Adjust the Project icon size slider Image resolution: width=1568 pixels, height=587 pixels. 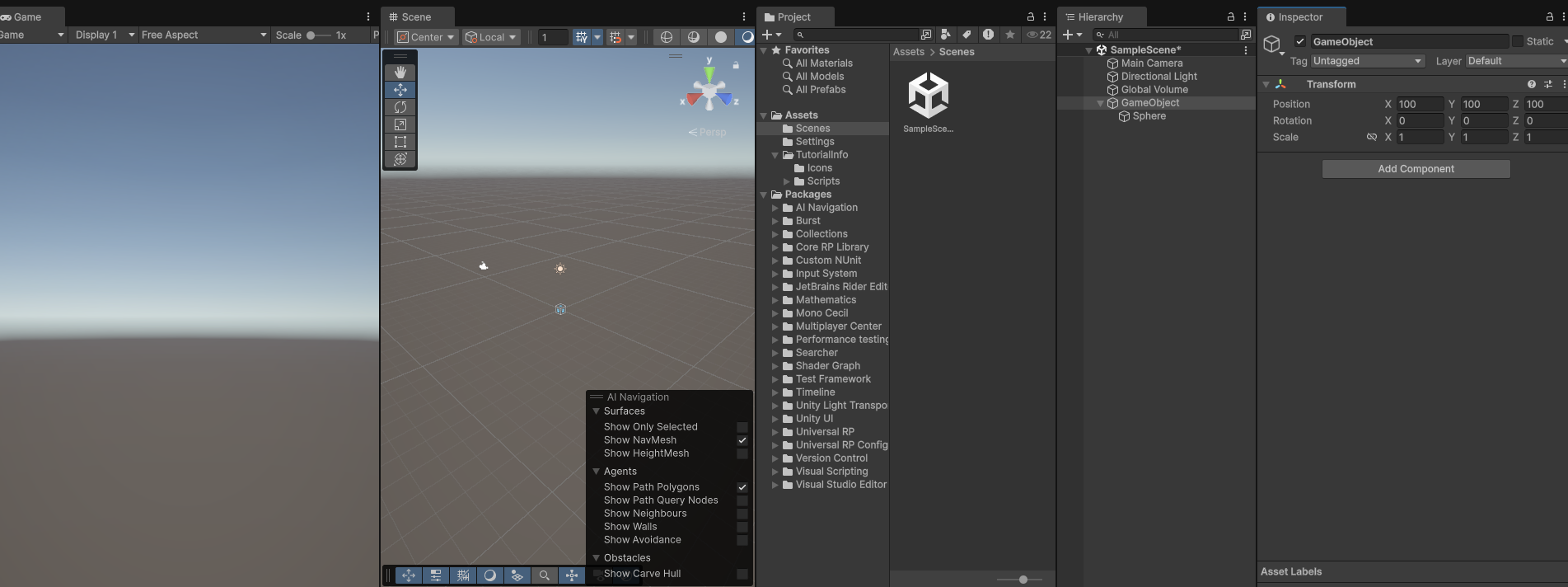point(1019,580)
